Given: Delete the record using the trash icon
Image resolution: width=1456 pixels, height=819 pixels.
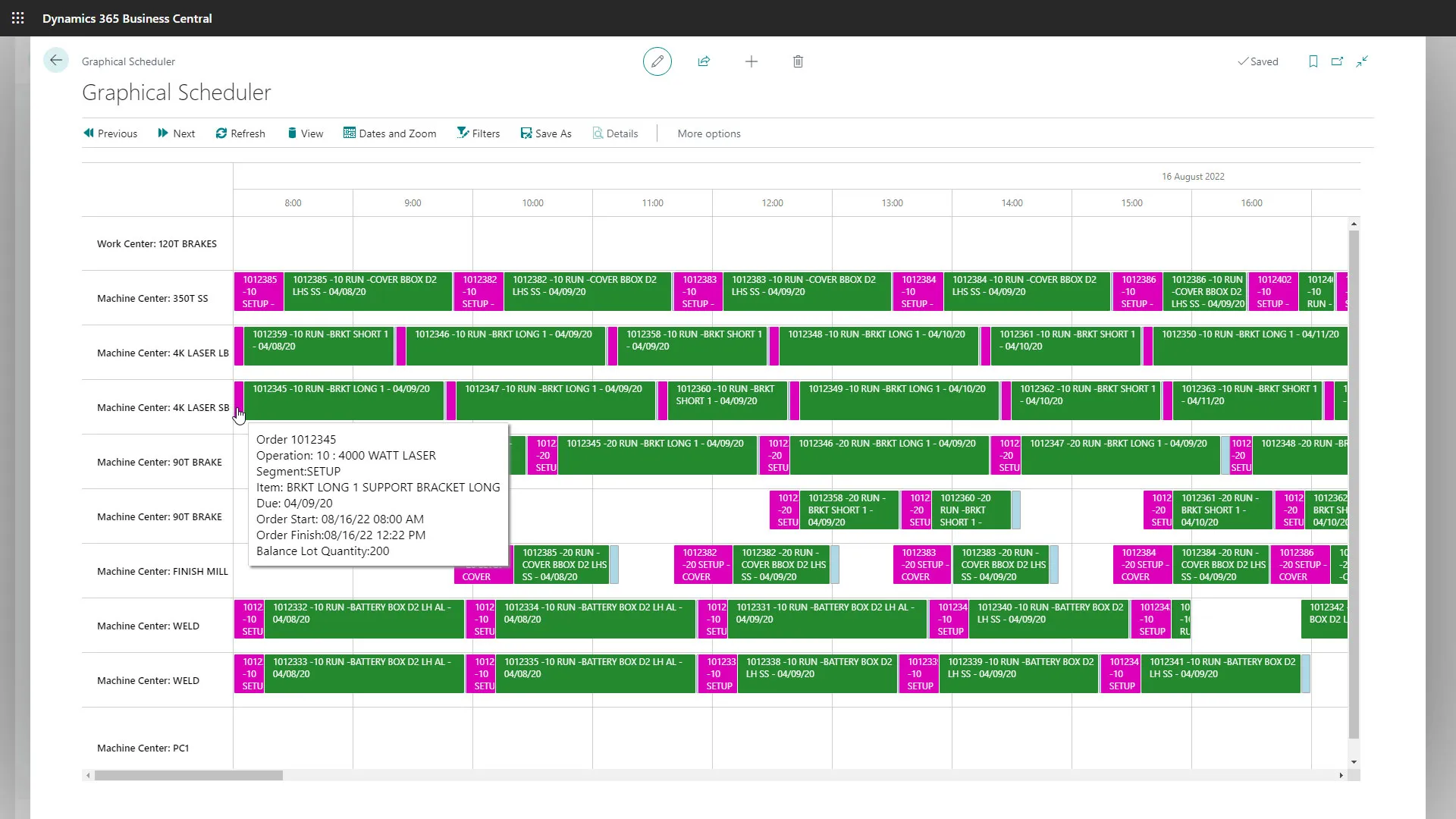Looking at the screenshot, I should pos(798,61).
